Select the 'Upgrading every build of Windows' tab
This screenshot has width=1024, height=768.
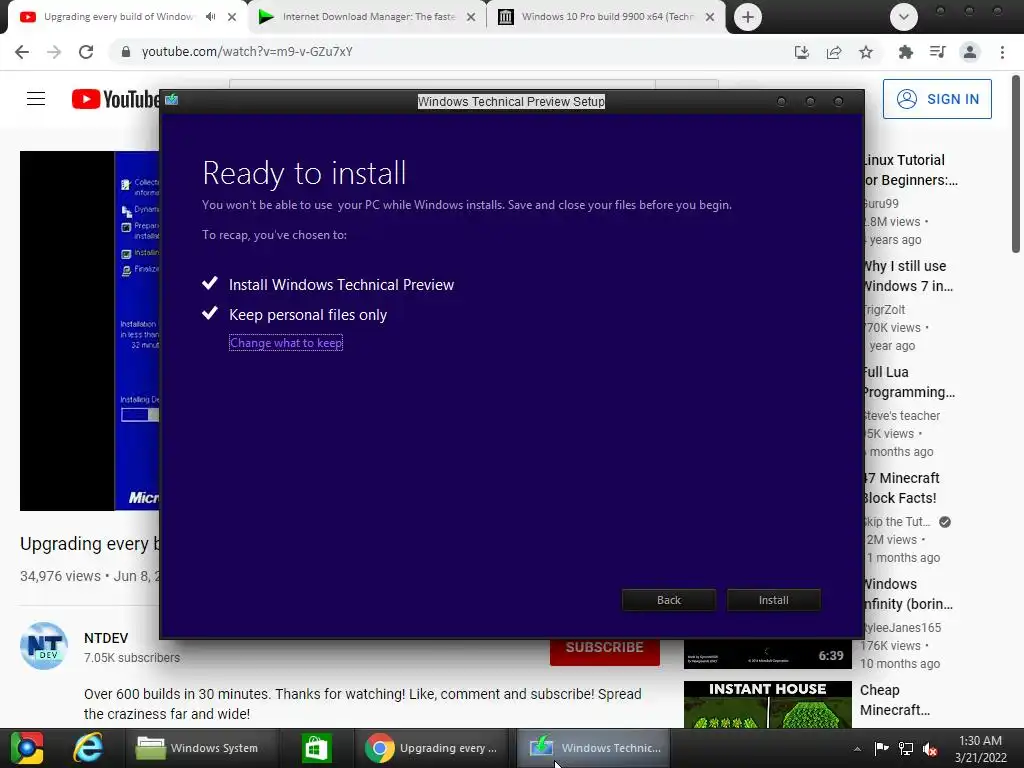tap(118, 17)
